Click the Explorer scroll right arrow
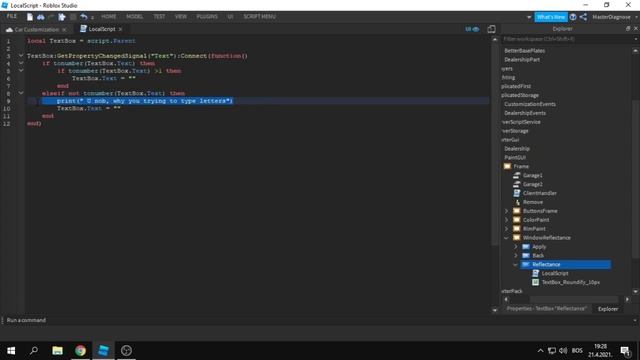Screen dimensions: 640x360 [x=628, y=299]
